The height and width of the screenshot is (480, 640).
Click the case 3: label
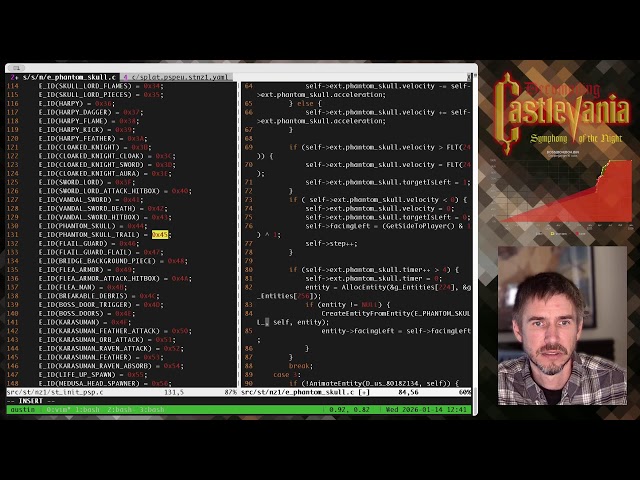287,375
